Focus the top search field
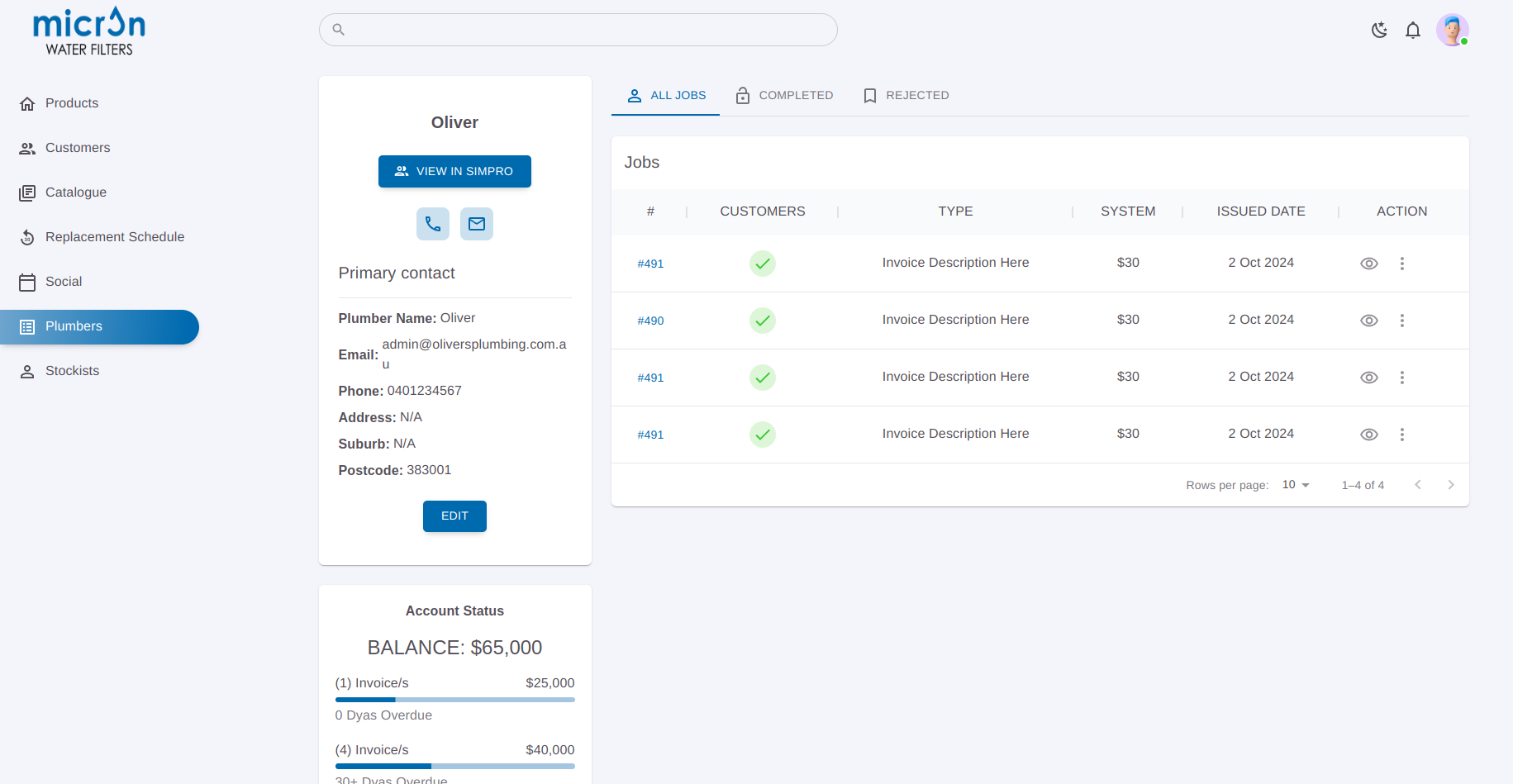 click(578, 30)
